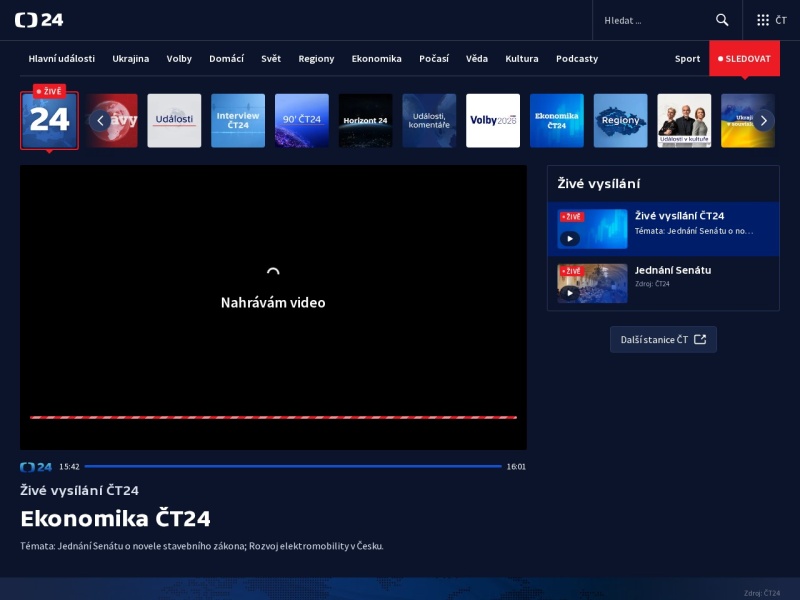
Task: Open the Ekonomika ČT24 show tile
Action: (x=557, y=120)
